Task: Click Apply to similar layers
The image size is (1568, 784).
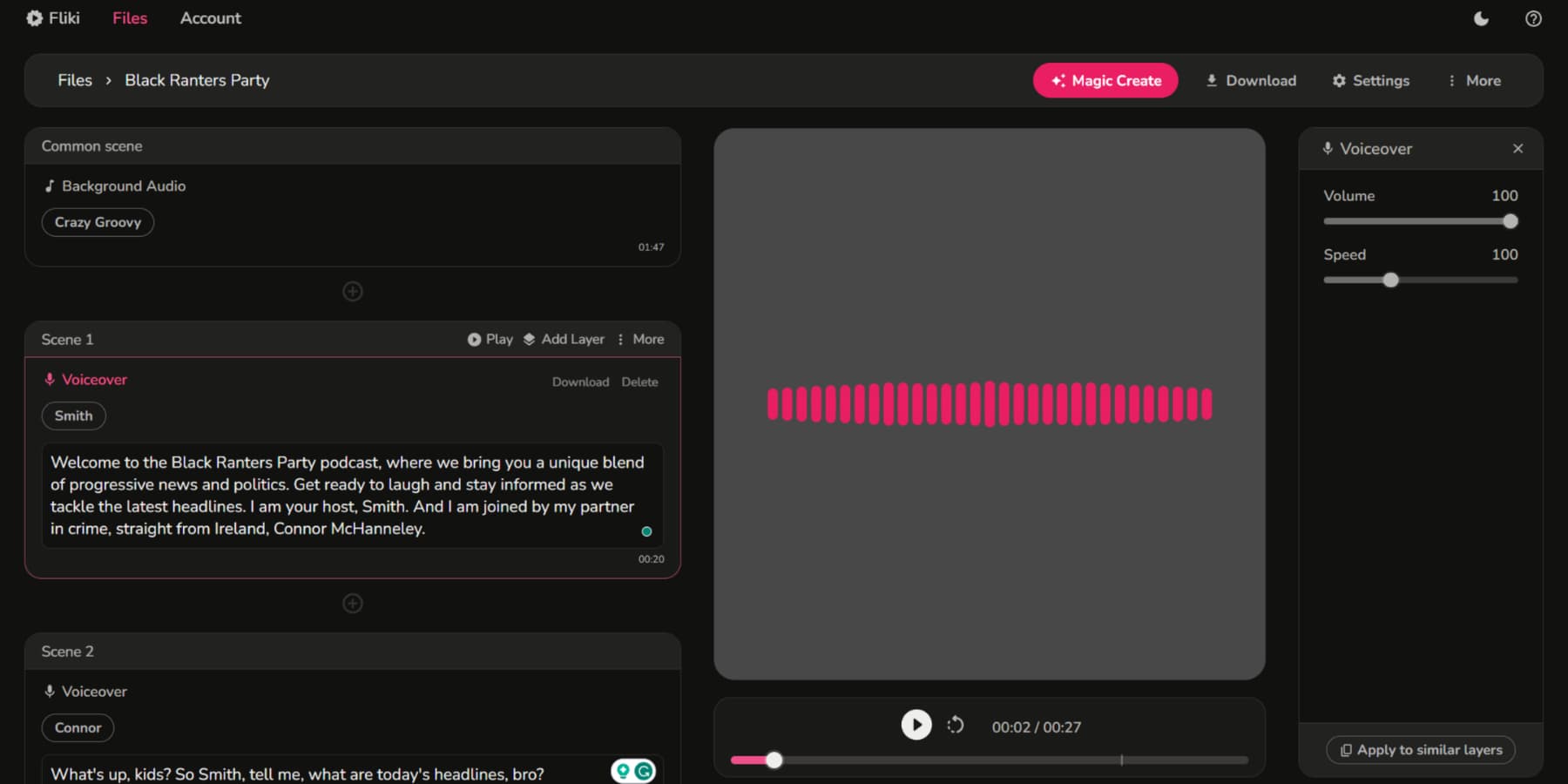Action: tap(1420, 749)
